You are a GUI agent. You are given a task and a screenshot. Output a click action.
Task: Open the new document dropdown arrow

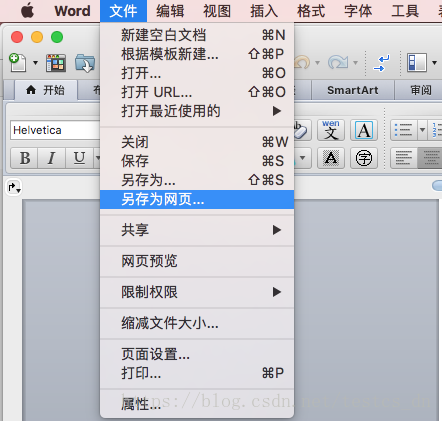coord(35,63)
